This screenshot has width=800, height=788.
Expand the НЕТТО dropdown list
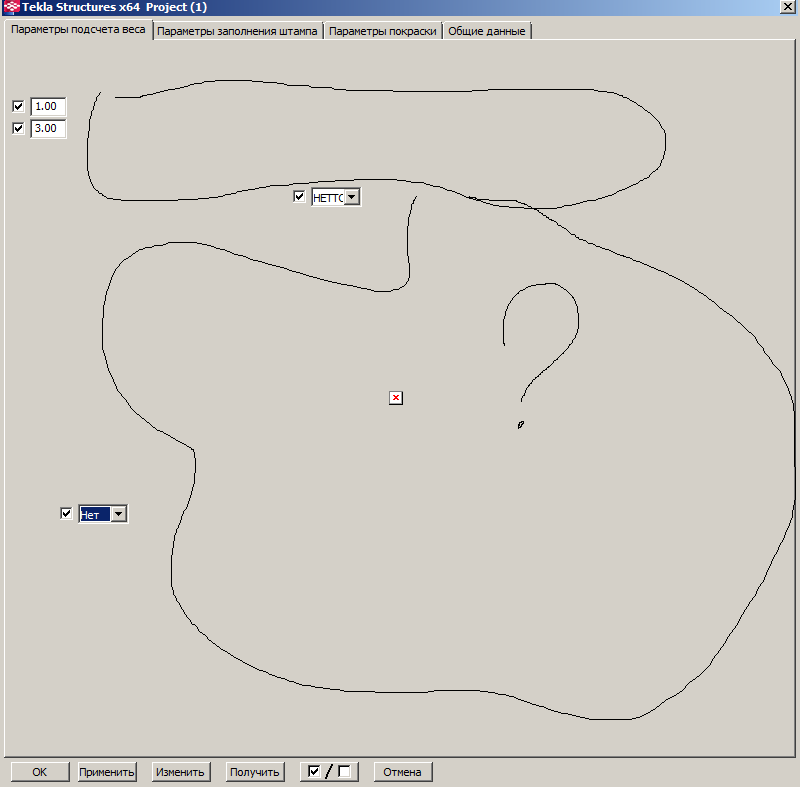[351, 198]
